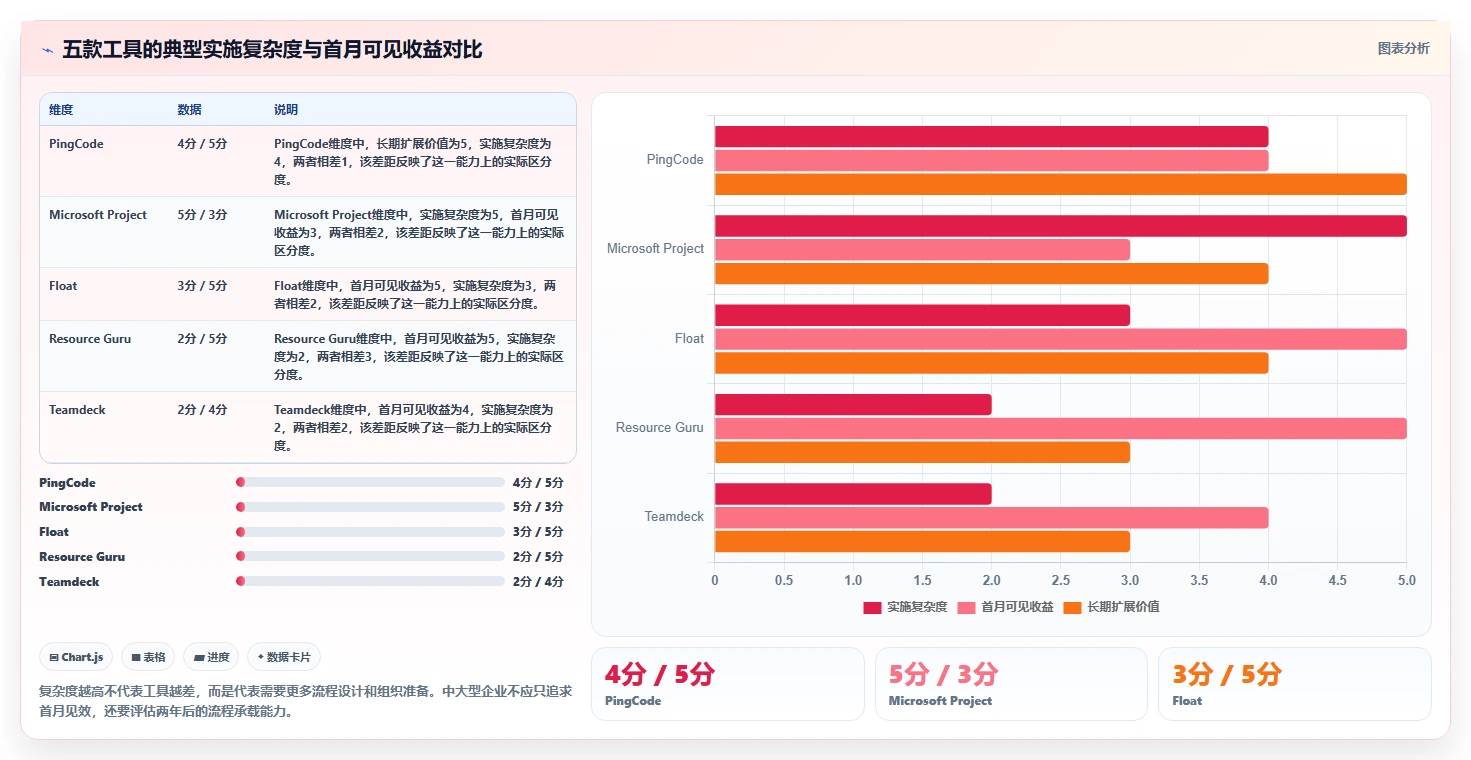This screenshot has width=1471, height=760.
Task: Click Float in the table's first column
Action: [63, 286]
